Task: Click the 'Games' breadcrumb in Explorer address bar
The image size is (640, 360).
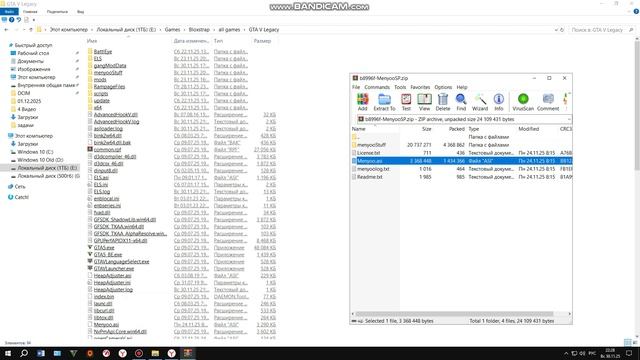Action: [x=172, y=30]
